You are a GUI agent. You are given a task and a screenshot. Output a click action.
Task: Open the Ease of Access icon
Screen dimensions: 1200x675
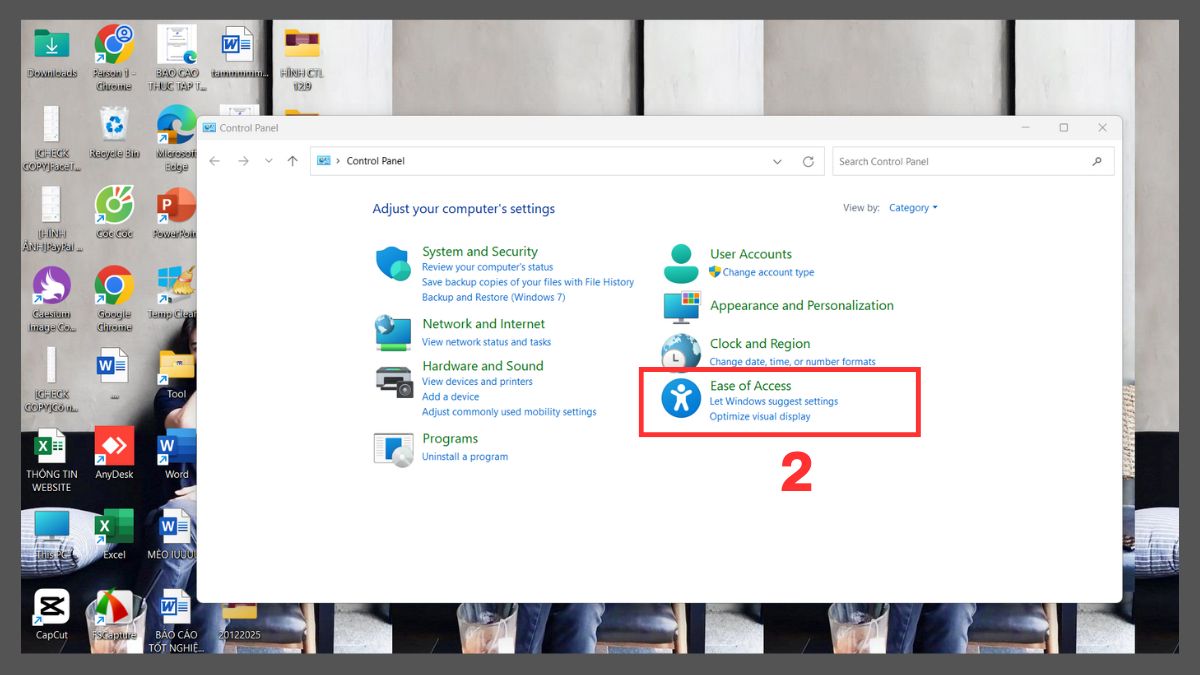tap(681, 398)
